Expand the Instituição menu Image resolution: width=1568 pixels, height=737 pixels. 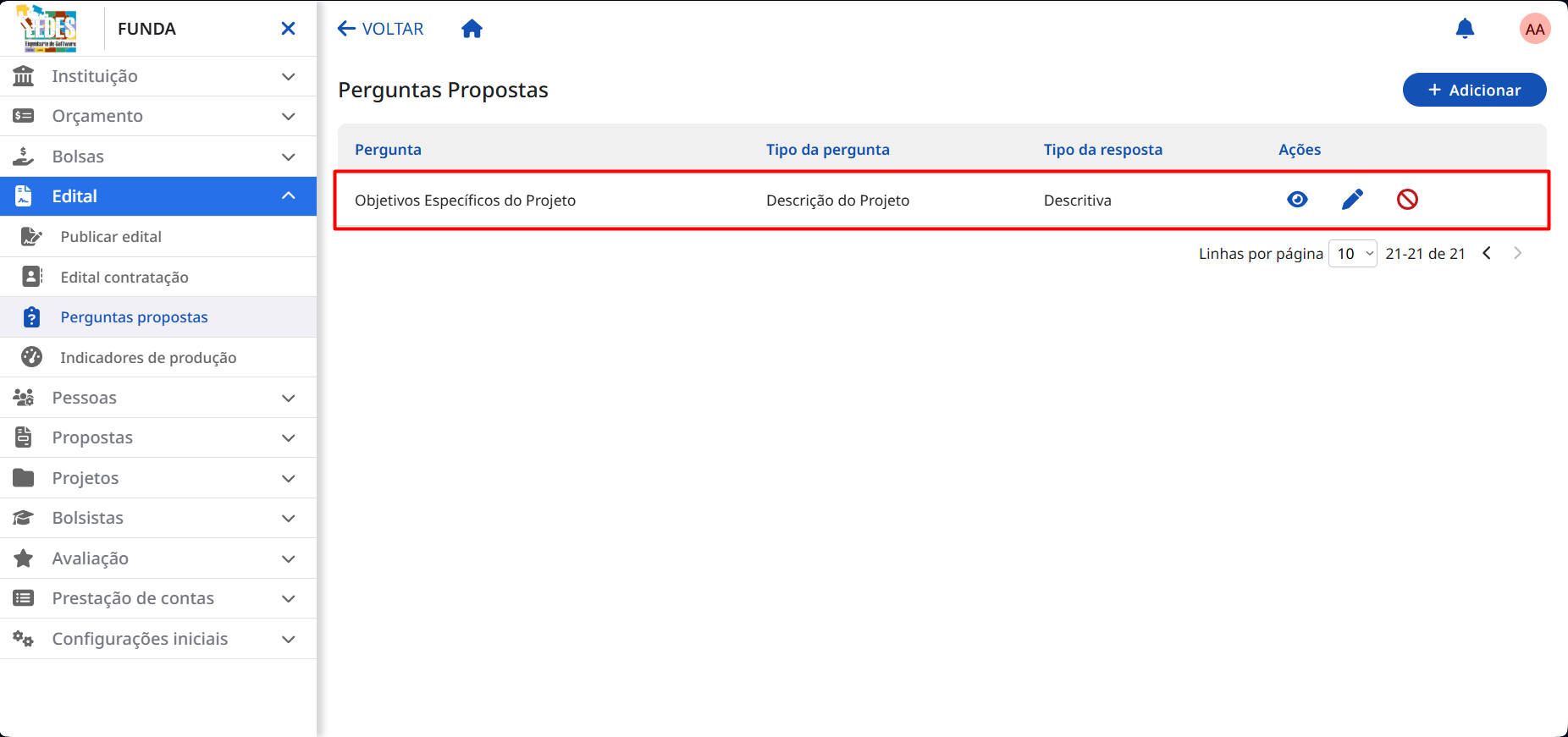pos(158,76)
